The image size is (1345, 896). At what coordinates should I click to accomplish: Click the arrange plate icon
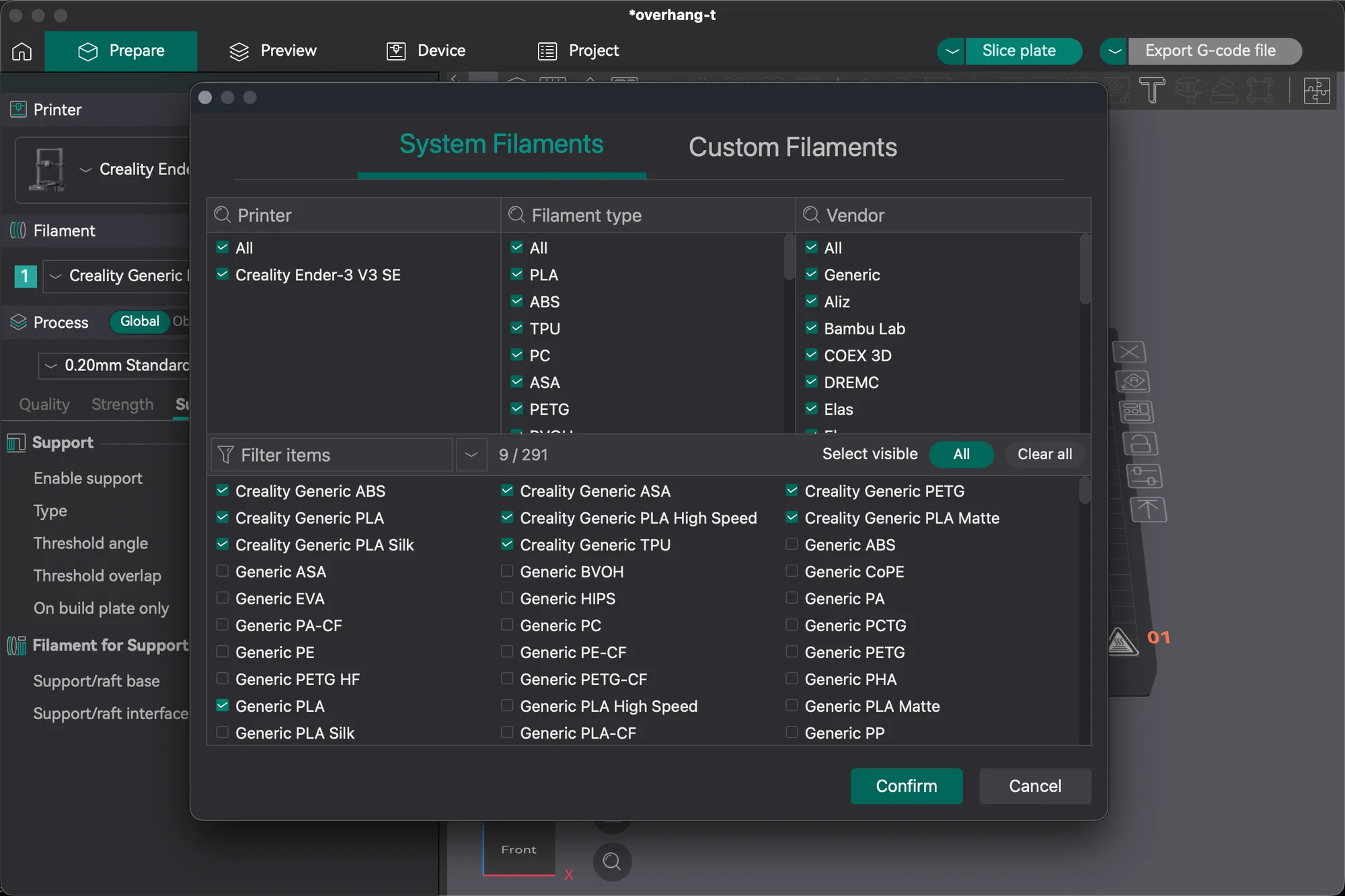[1137, 412]
